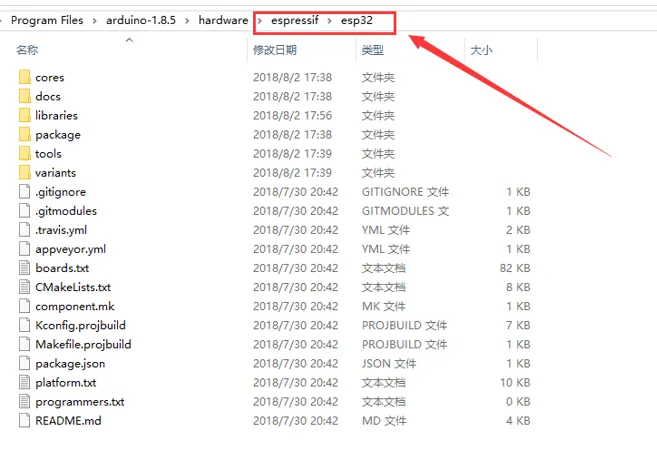Click the MK 文件 type cell
Image resolution: width=657 pixels, height=463 pixels.
pyautogui.click(x=383, y=306)
